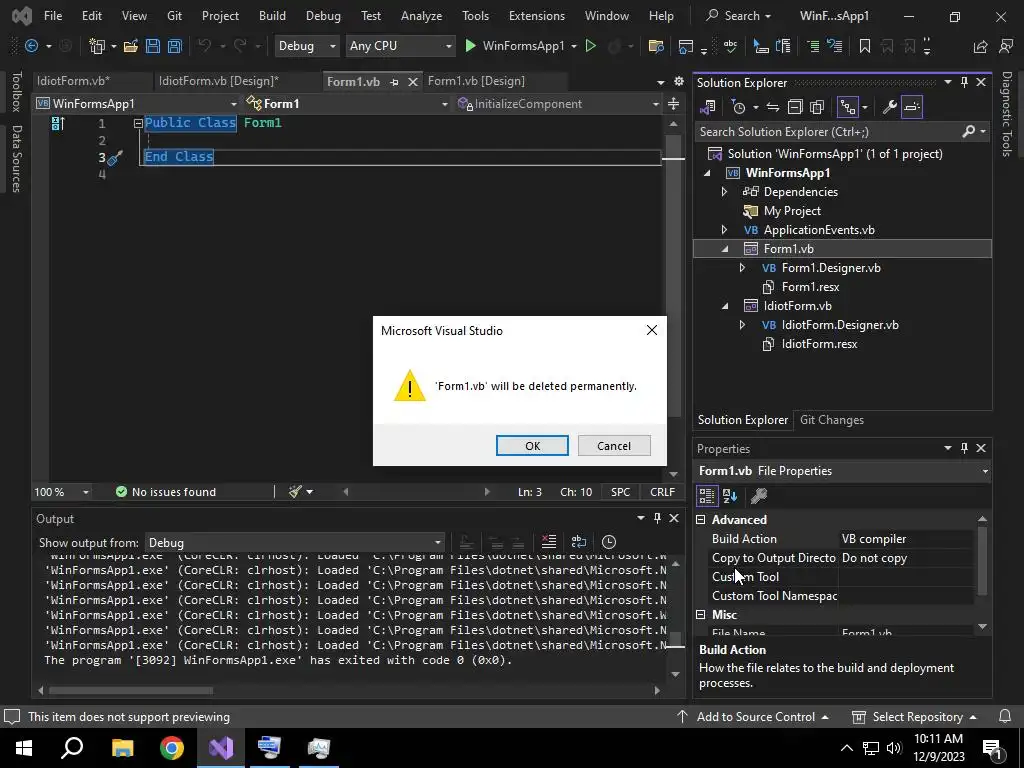Open File Explorer from the Windows taskbar

click(122, 748)
